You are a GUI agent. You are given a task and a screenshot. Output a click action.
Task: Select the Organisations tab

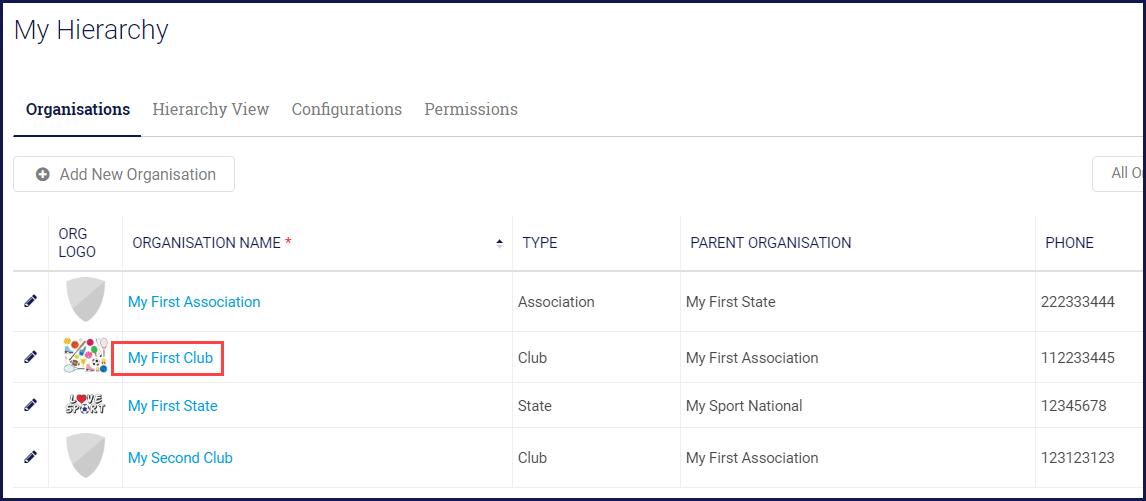coord(78,109)
